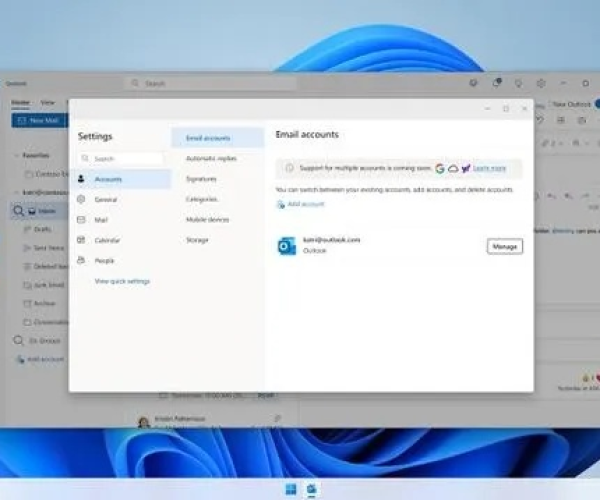
Task: Open the Accounts settings category
Action: (x=107, y=179)
